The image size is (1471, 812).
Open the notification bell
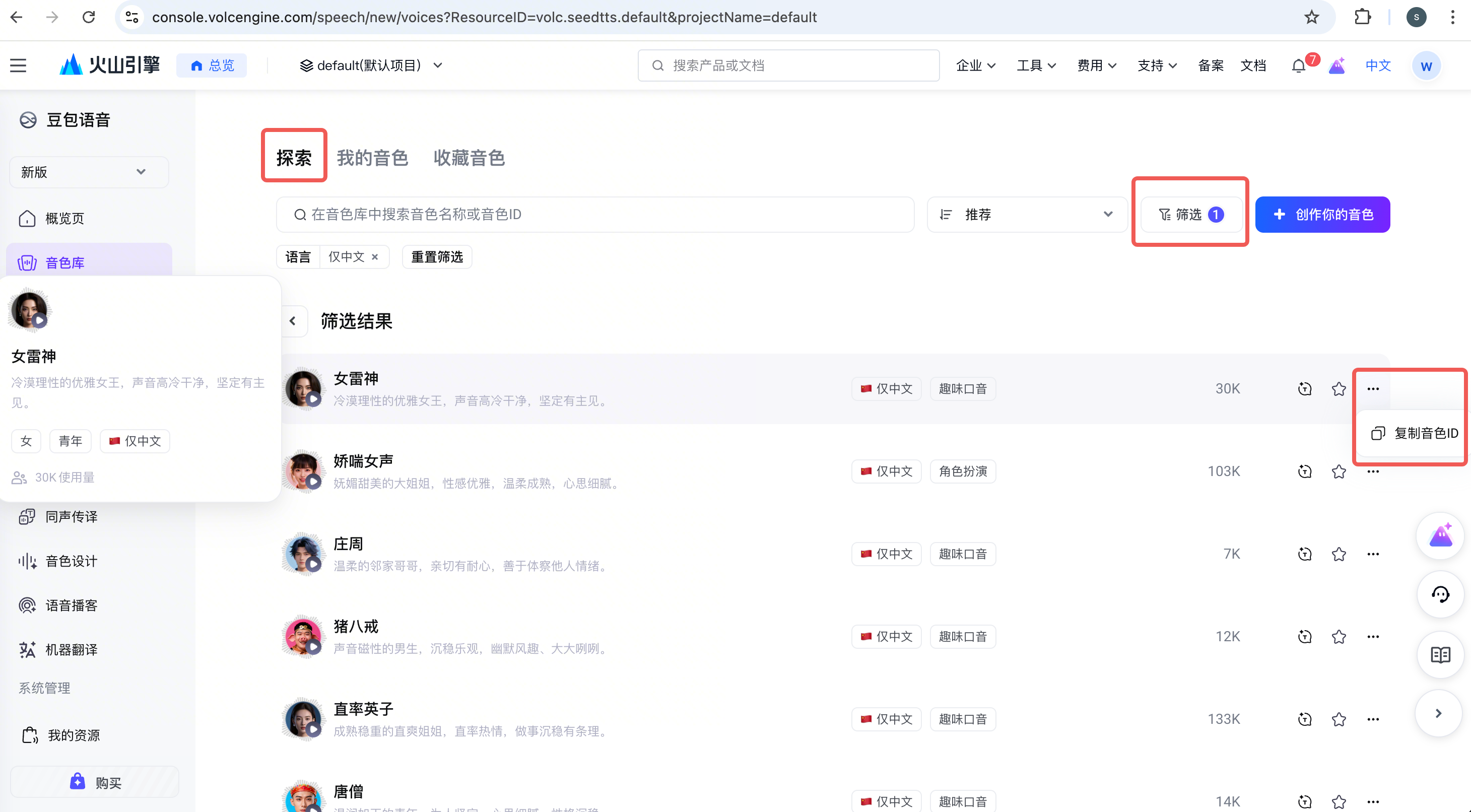point(1299,65)
